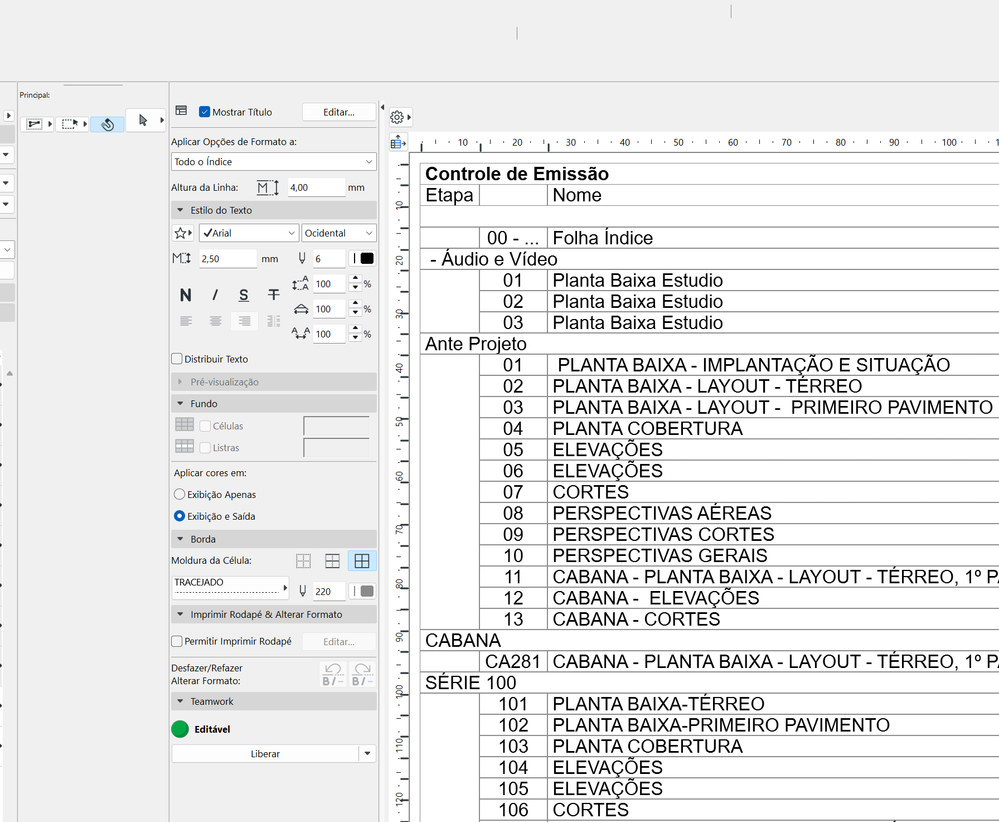Image resolution: width=999 pixels, height=822 pixels.
Task: Enable Permitir Imprimir Rodapé
Action: click(x=177, y=641)
